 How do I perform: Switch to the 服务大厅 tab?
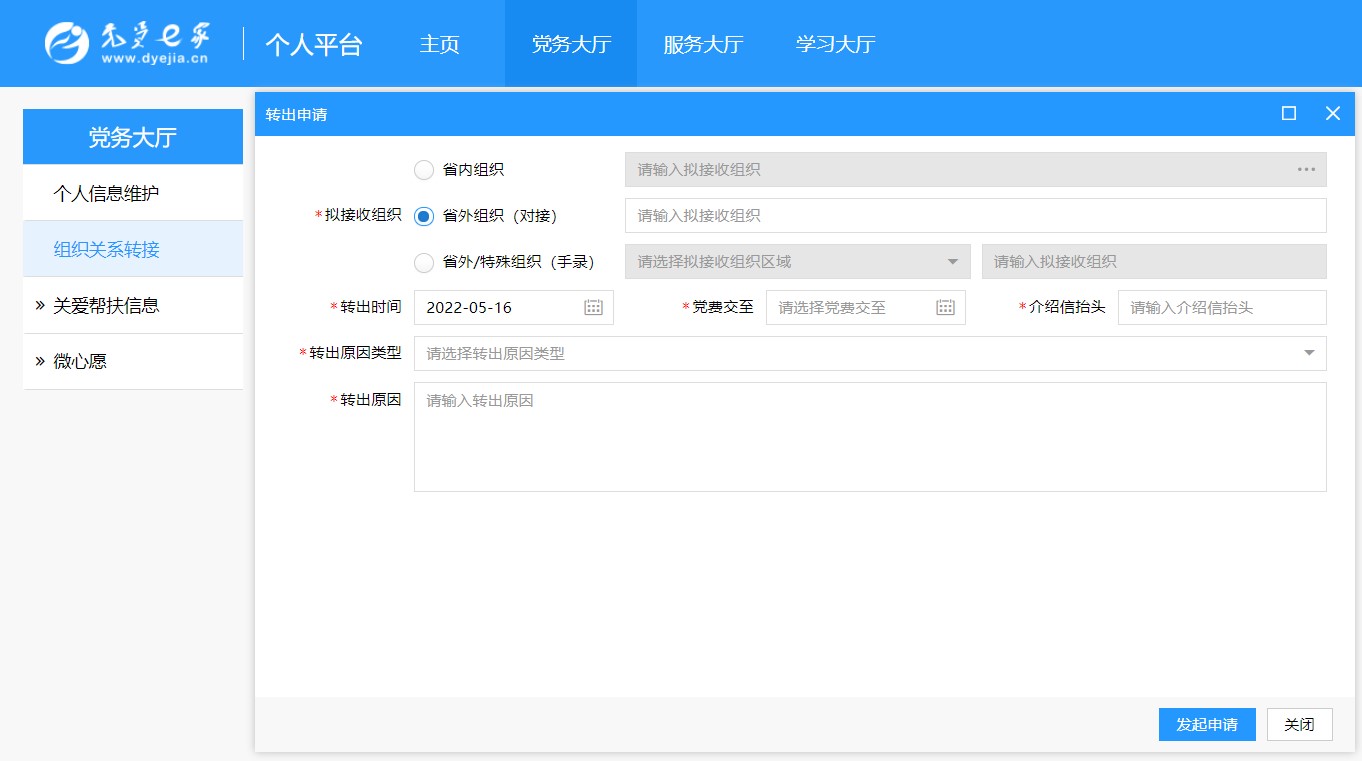(x=703, y=45)
